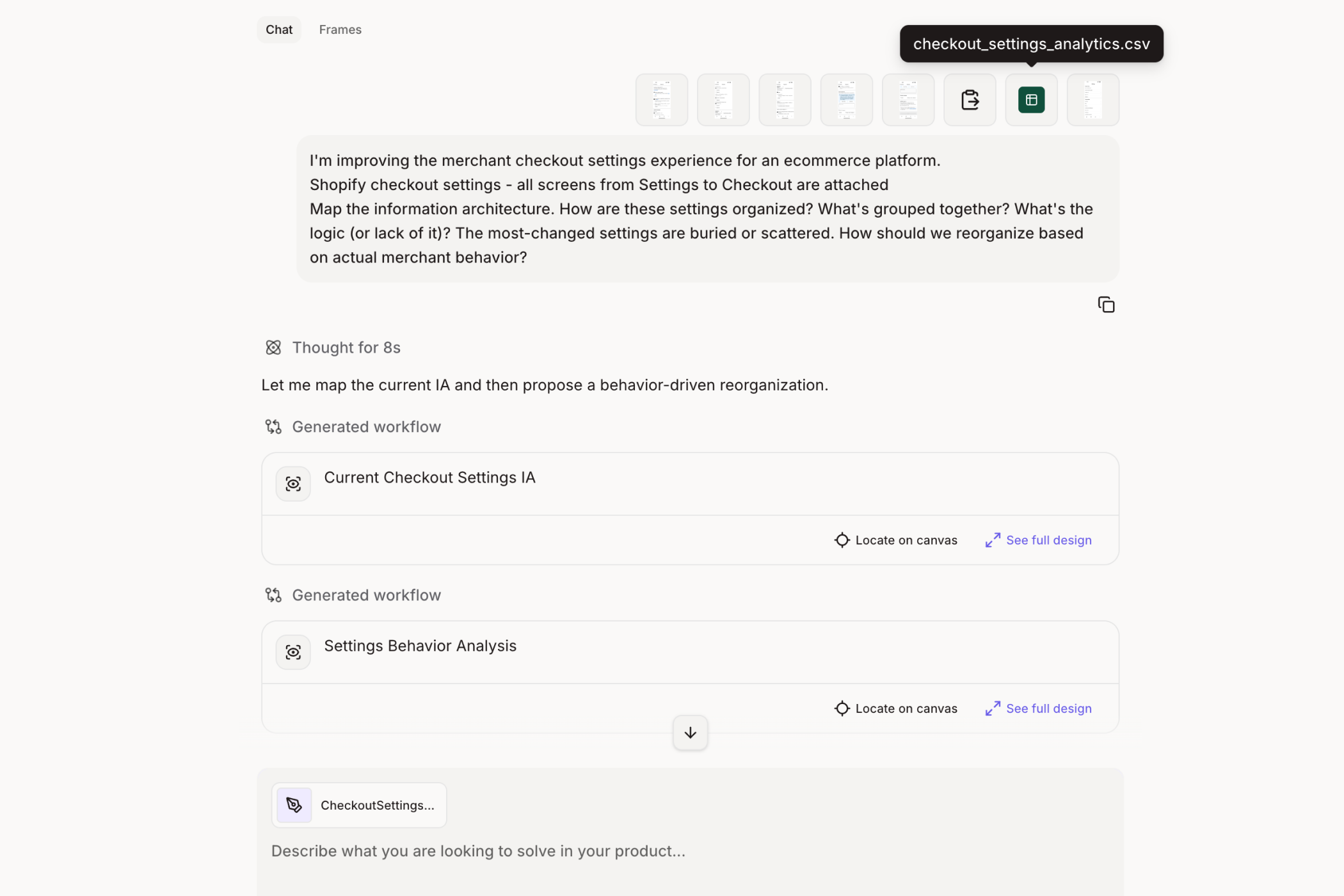The height and width of the screenshot is (896, 1344).
Task: Click Locate on canvas under Settings Behavior Analysis
Action: [x=905, y=708]
